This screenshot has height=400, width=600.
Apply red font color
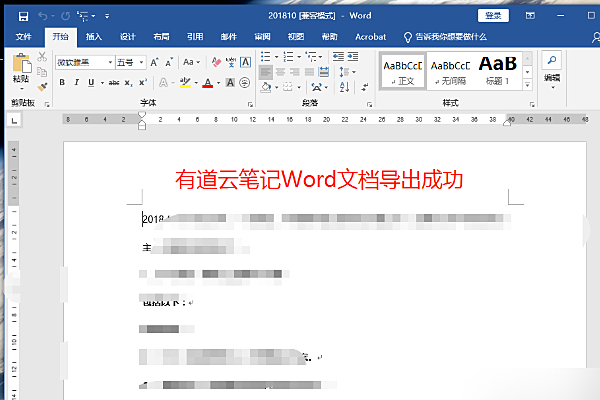pyautogui.click(x=207, y=83)
